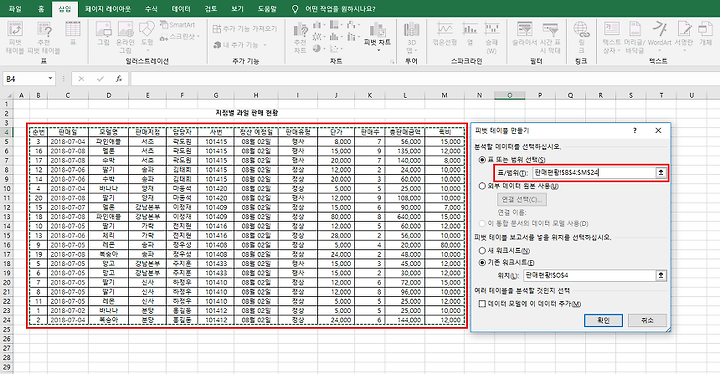Click the 표/범위 input field
Screen dimensions: 720x374
[594, 173]
